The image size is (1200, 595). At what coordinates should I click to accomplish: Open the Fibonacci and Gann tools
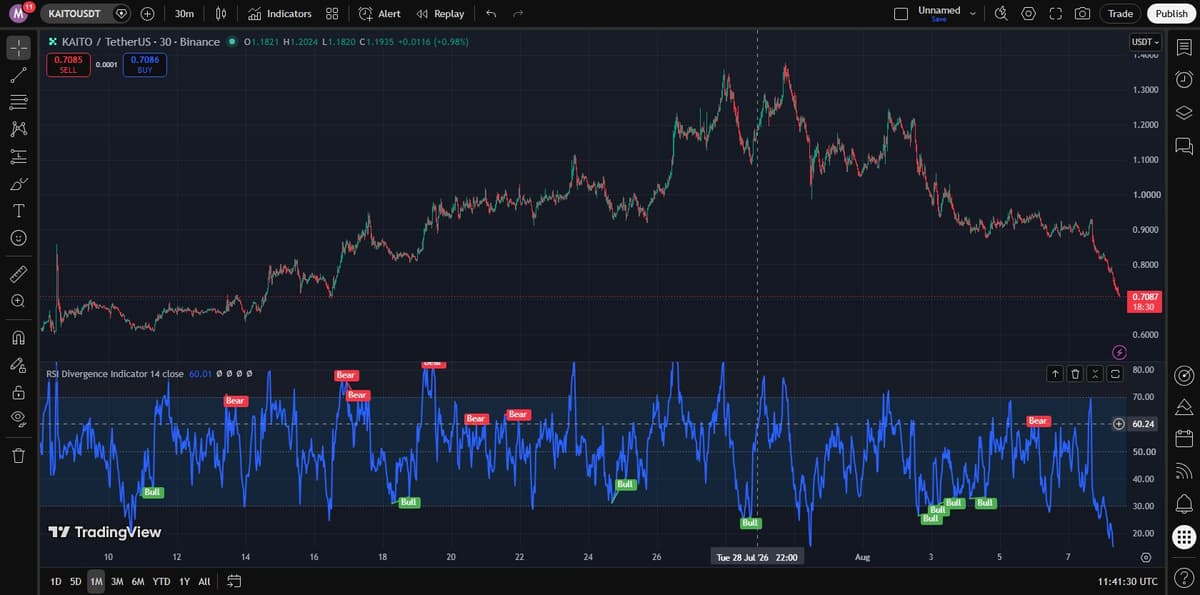pos(18,102)
